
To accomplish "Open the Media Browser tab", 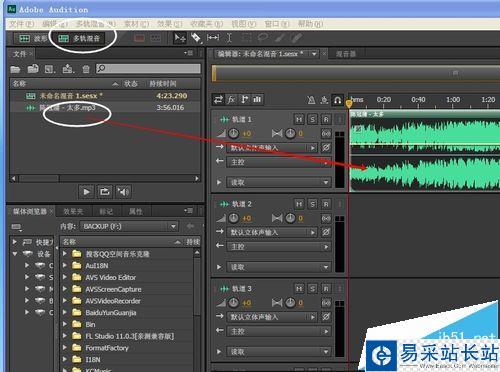I will tap(29, 211).
